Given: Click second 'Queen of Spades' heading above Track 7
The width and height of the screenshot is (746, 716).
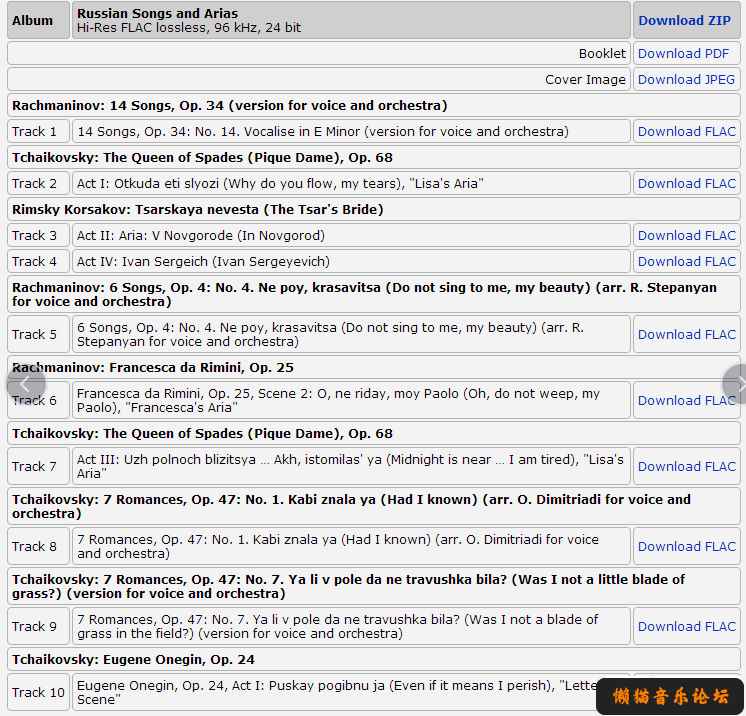Looking at the screenshot, I should (202, 433).
